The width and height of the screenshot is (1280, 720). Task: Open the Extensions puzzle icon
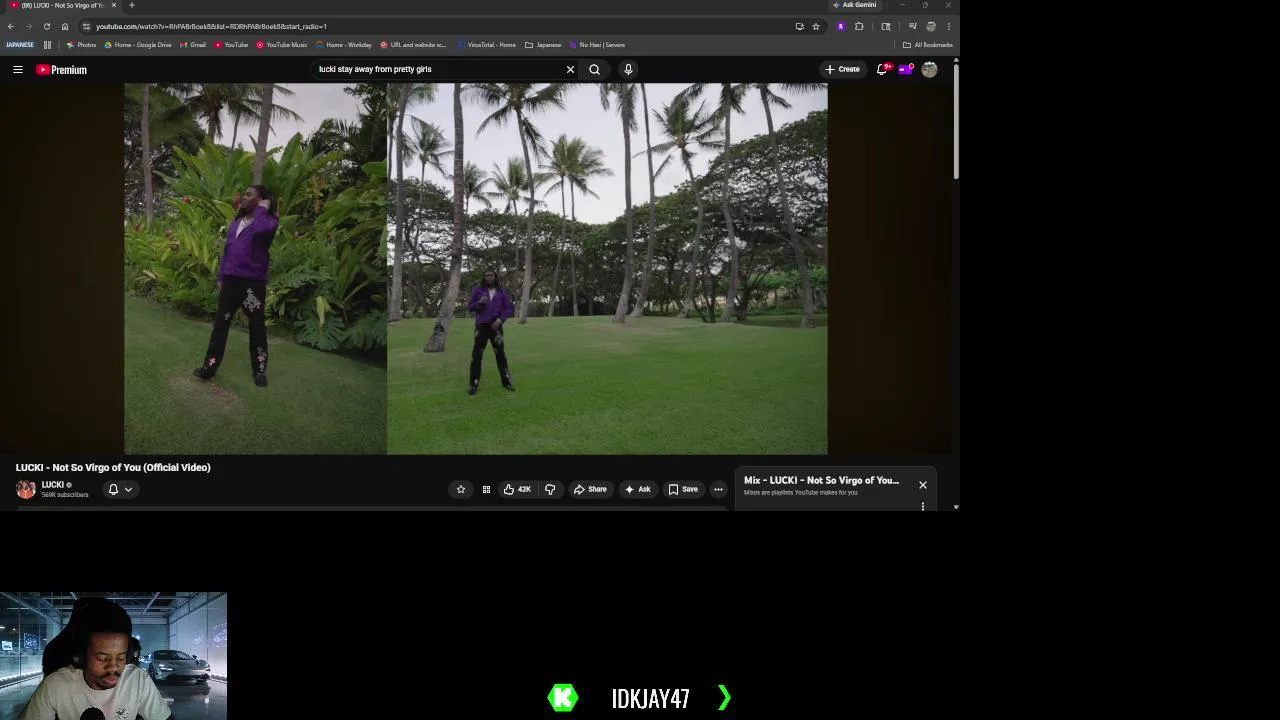(859, 26)
